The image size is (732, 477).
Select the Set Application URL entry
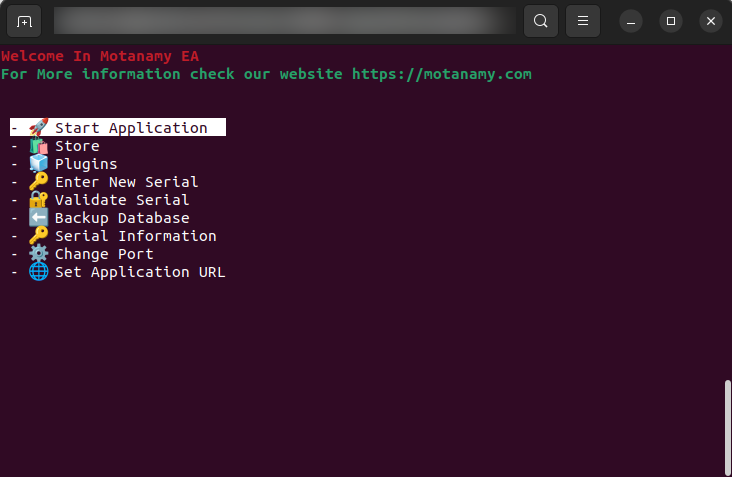140,272
